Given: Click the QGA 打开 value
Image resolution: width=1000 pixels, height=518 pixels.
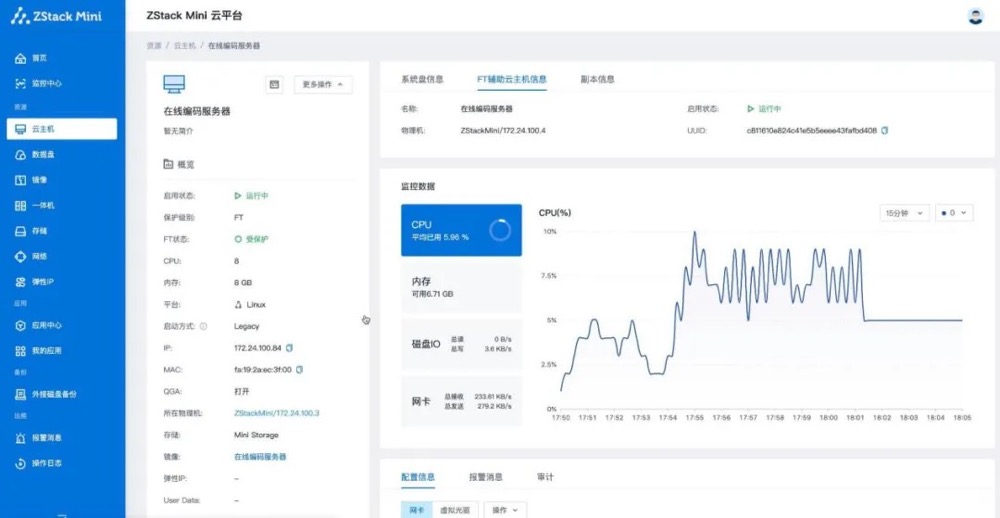Looking at the screenshot, I should tap(242, 391).
